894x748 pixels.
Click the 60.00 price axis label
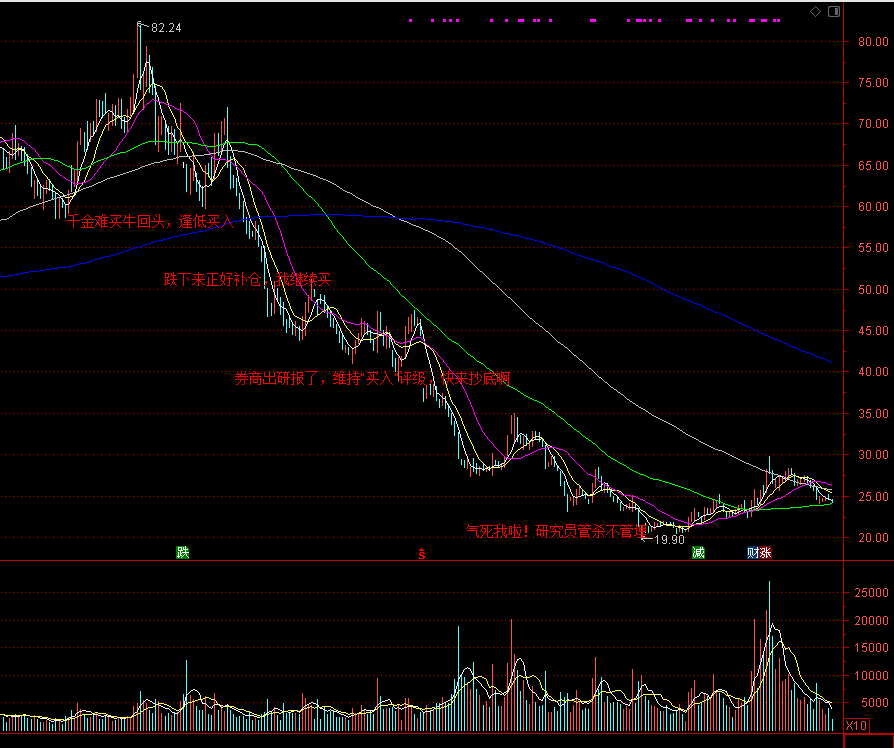873,206
